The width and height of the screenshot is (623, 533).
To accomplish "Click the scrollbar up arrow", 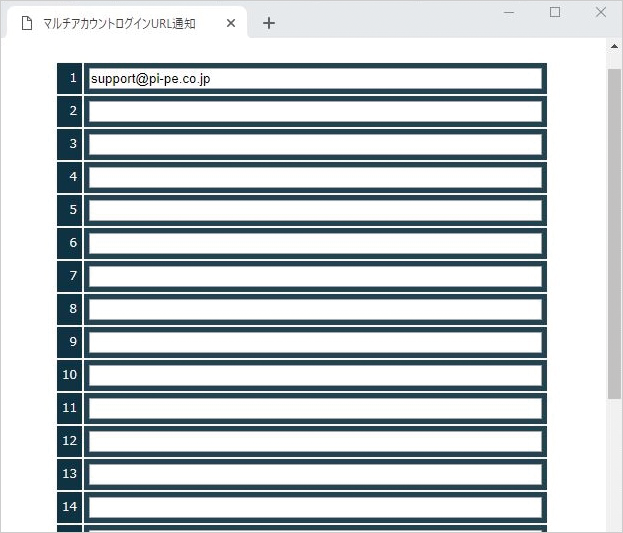I will (x=614, y=46).
